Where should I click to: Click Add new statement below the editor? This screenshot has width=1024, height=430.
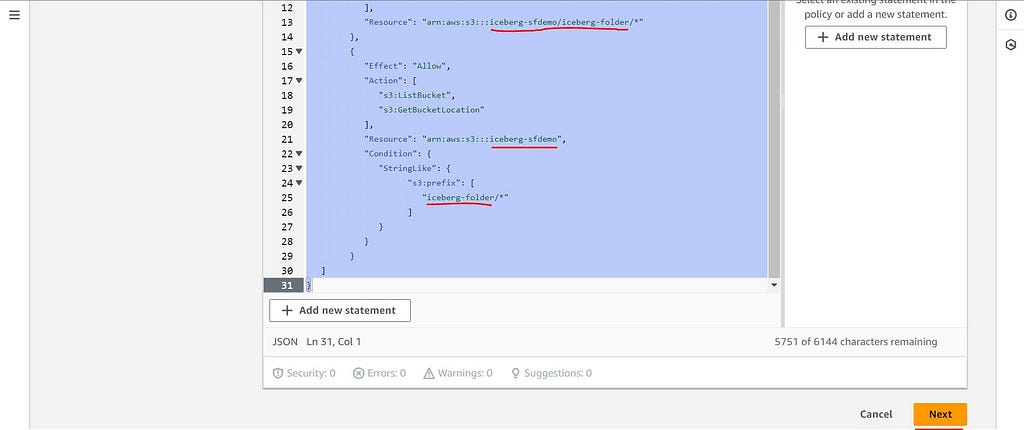coord(340,310)
